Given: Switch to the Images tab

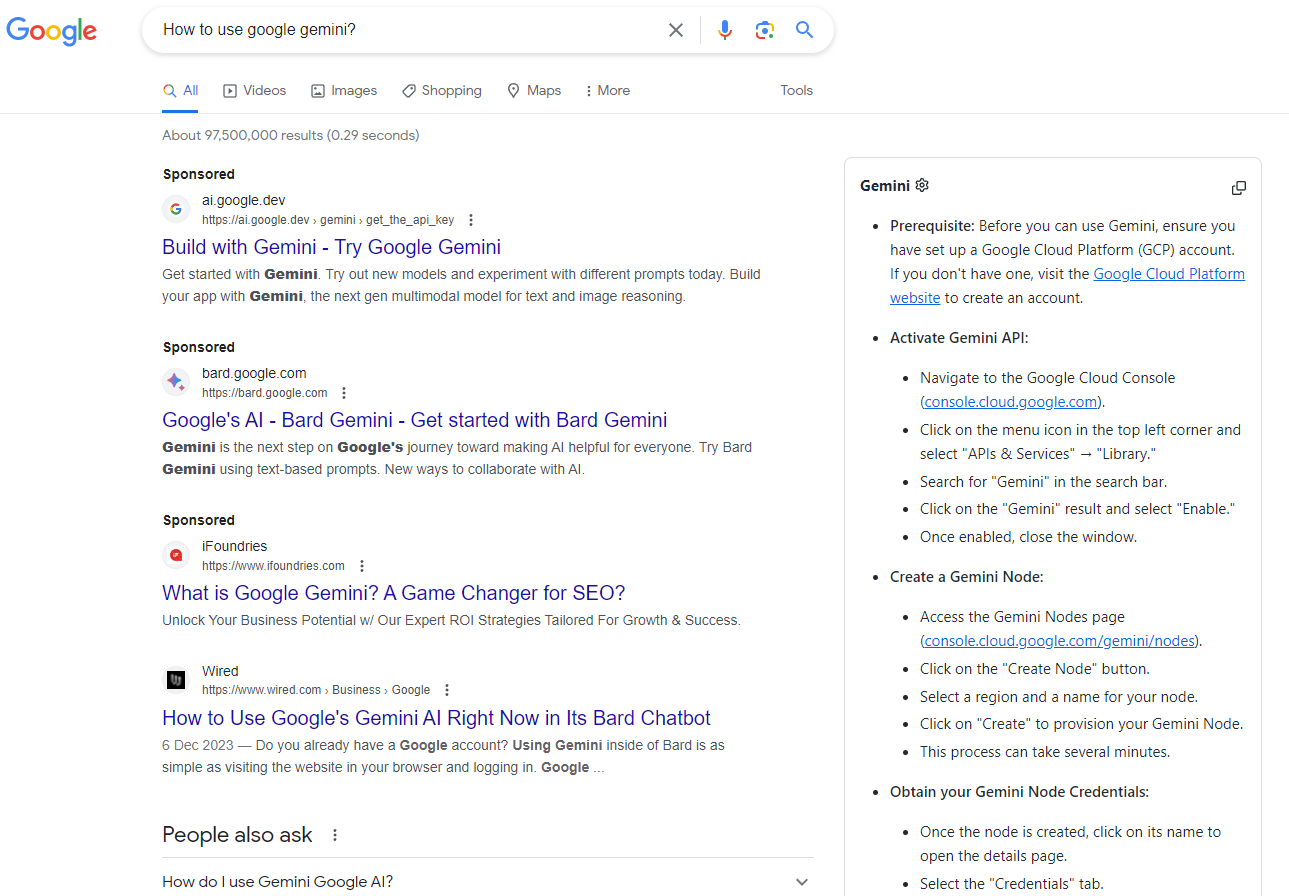Looking at the screenshot, I should point(344,90).
